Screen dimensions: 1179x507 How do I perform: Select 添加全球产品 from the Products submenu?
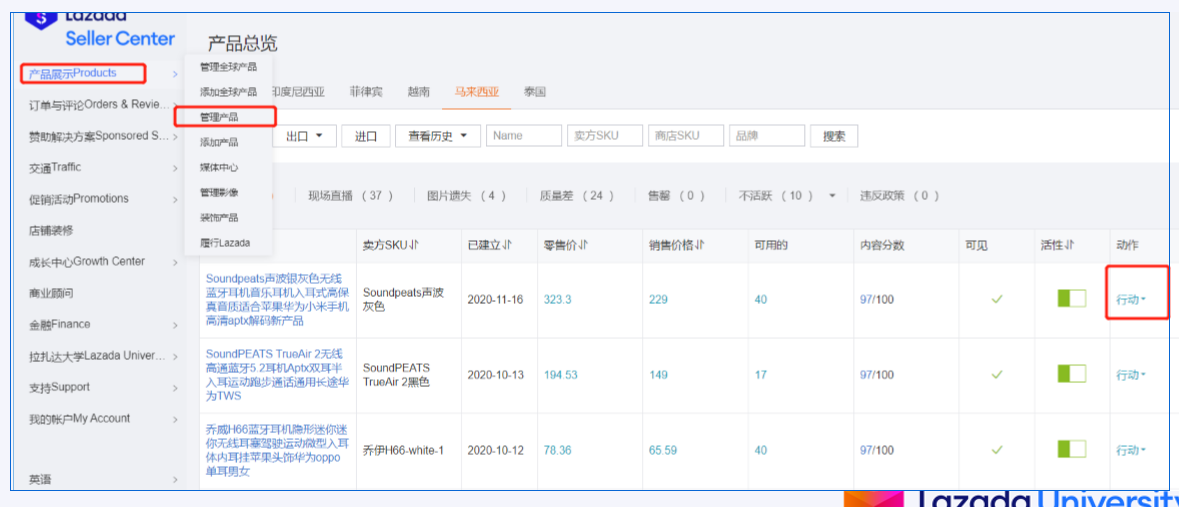[229, 92]
